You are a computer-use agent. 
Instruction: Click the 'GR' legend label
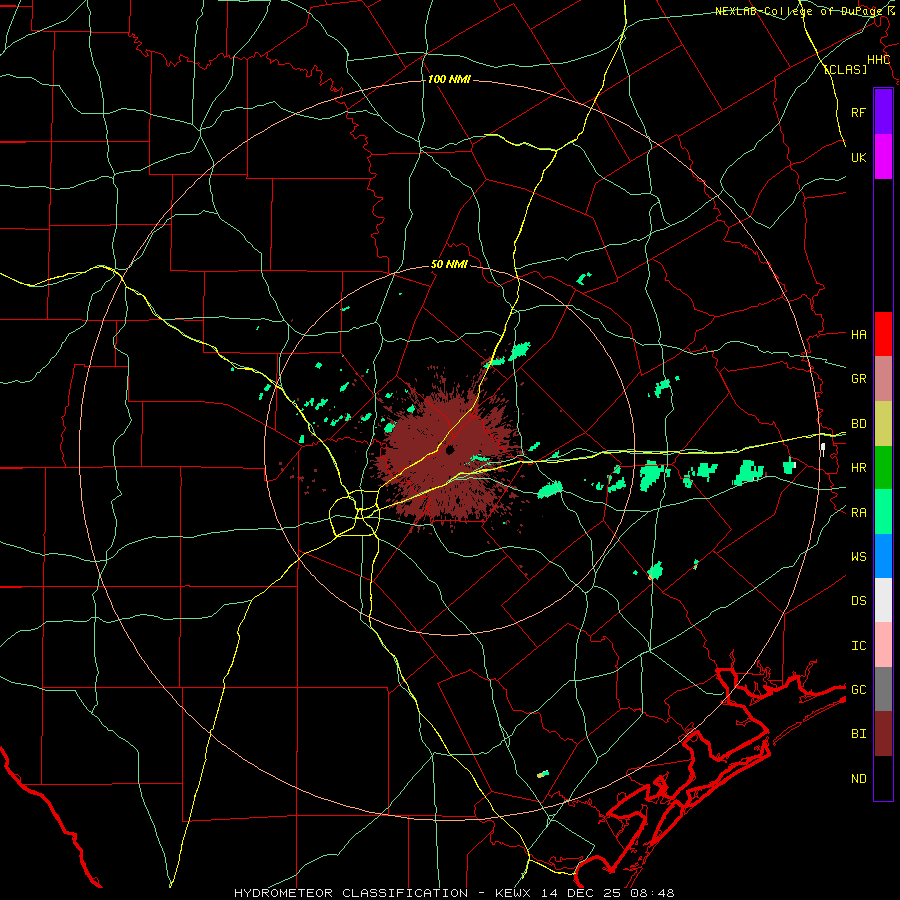click(858, 379)
